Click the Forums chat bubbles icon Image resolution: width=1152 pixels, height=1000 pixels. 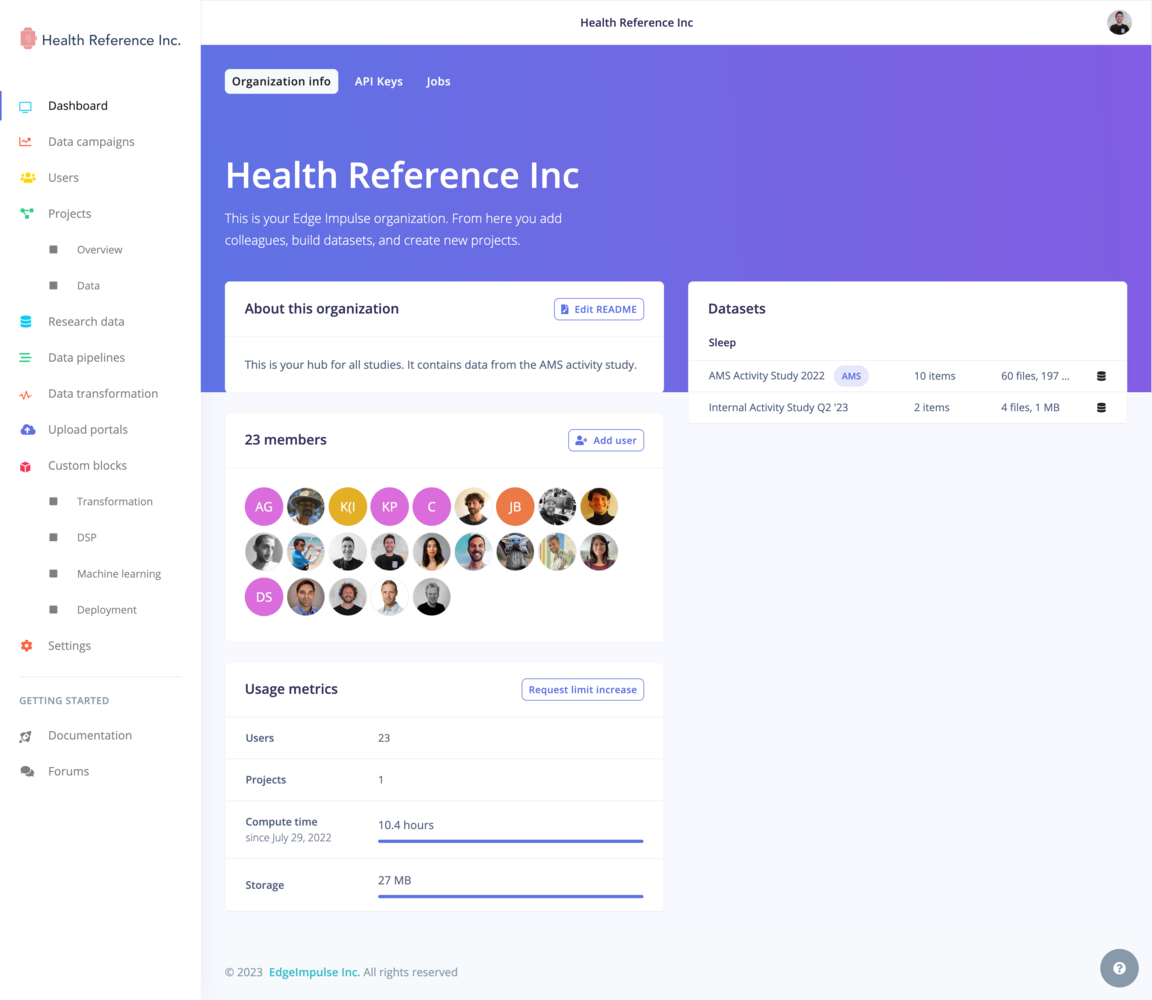(x=27, y=771)
